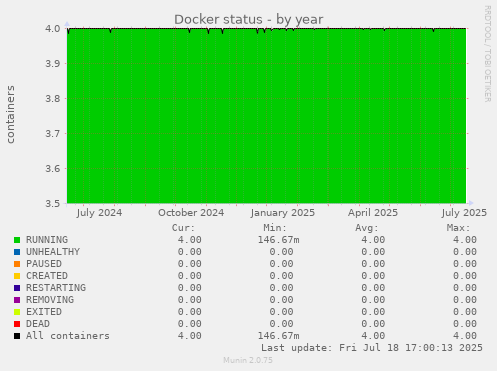
Task: Click the January 2025 axis label
Action: click(x=283, y=213)
